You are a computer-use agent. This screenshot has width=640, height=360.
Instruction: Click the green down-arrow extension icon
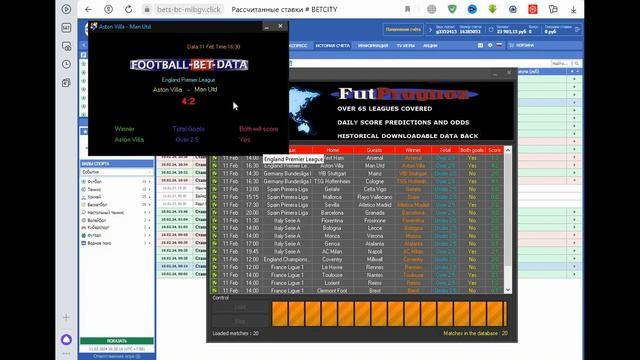492,9
